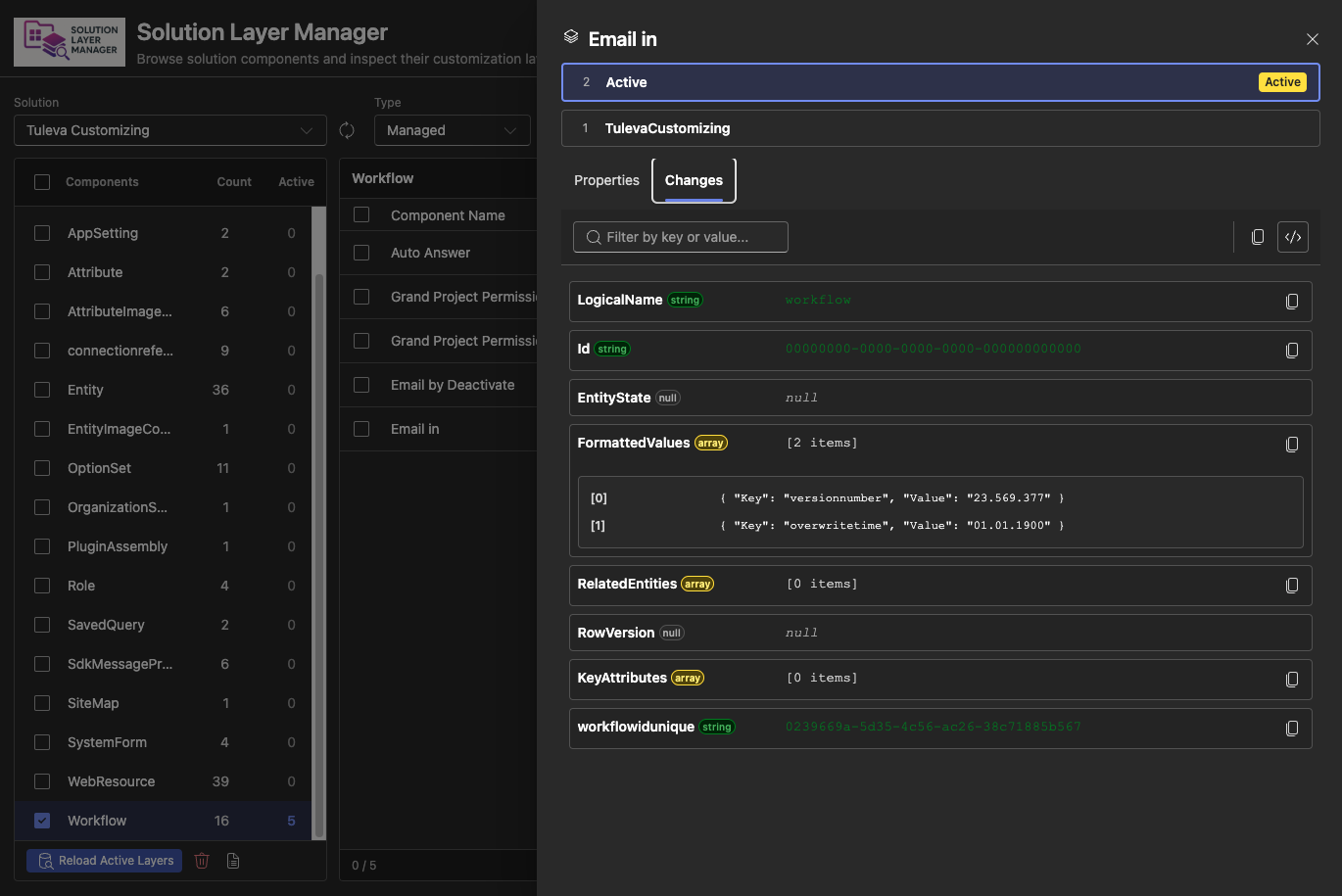
Task: Copy the Id value
Action: pos(1292,351)
